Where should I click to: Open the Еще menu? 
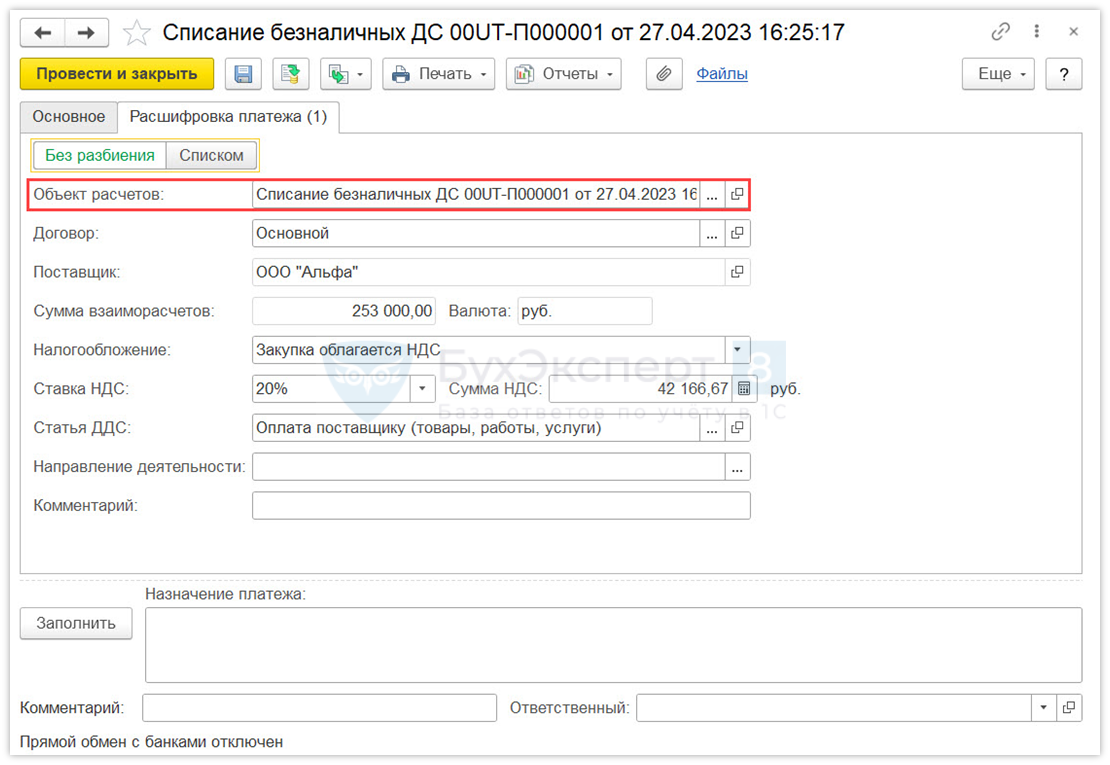[x=997, y=74]
